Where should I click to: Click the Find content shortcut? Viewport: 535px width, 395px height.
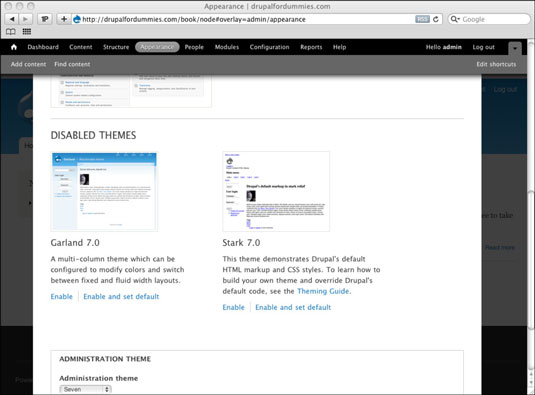72,64
